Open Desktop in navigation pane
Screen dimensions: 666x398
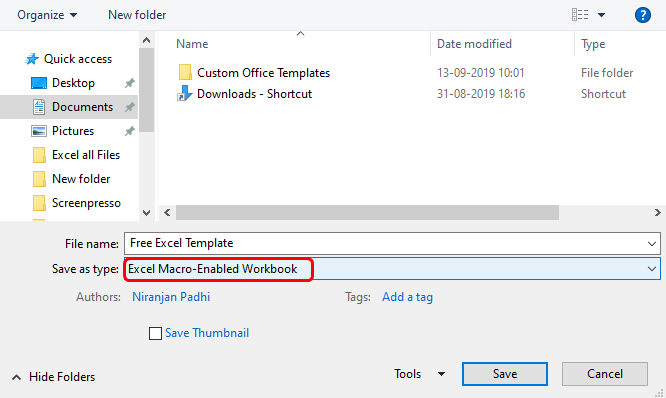click(x=73, y=83)
